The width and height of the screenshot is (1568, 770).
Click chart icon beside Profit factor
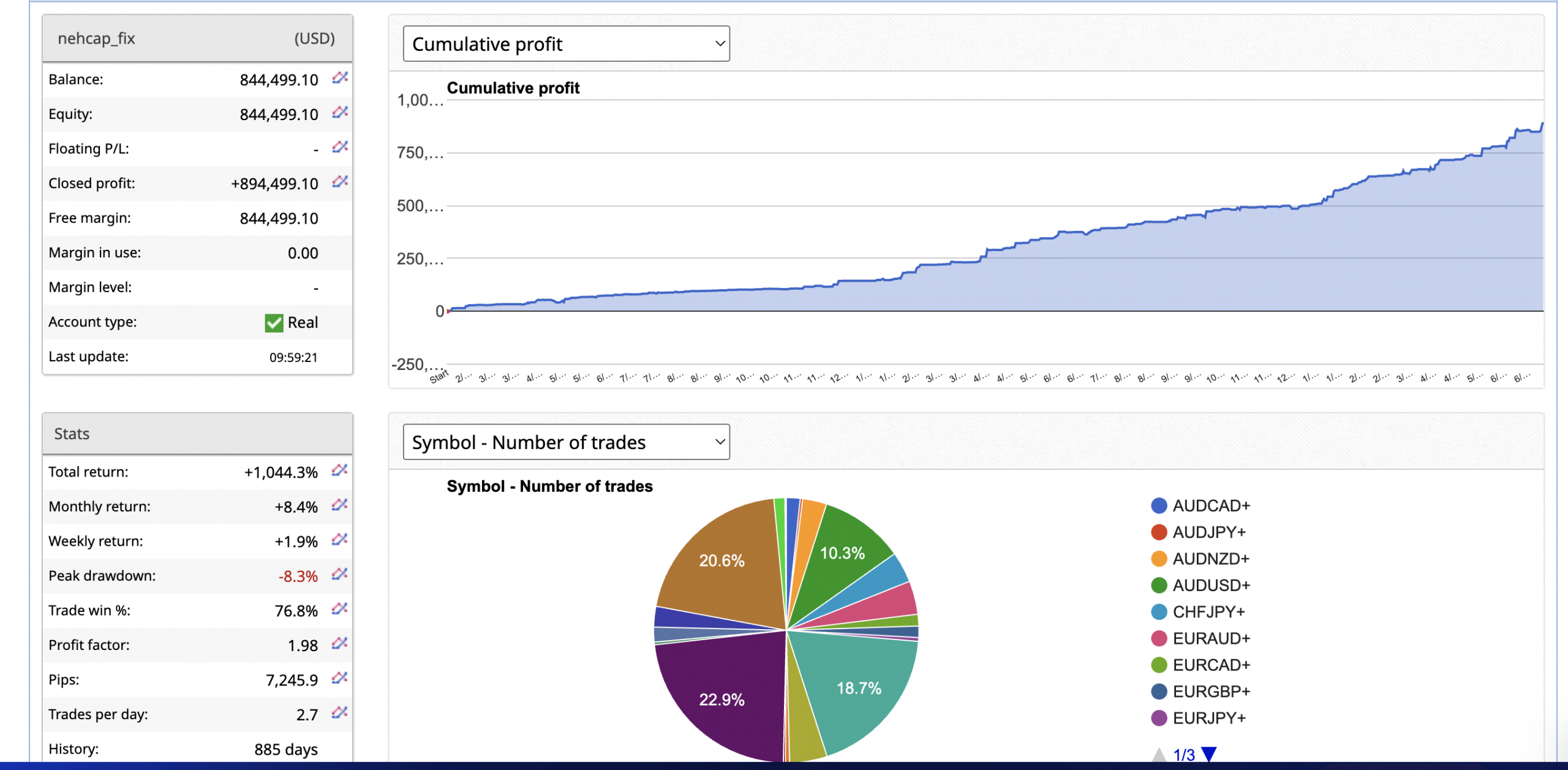point(339,644)
